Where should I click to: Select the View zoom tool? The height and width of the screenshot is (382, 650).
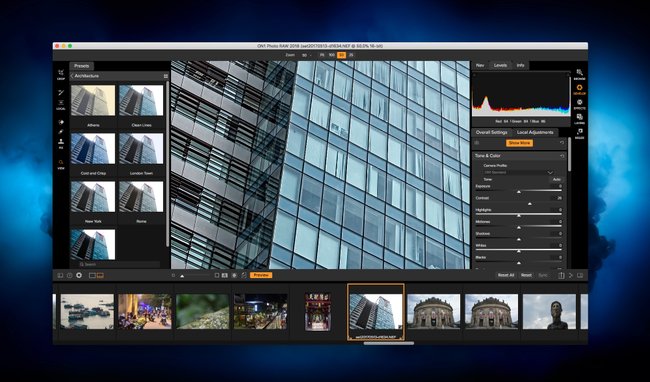[x=61, y=164]
